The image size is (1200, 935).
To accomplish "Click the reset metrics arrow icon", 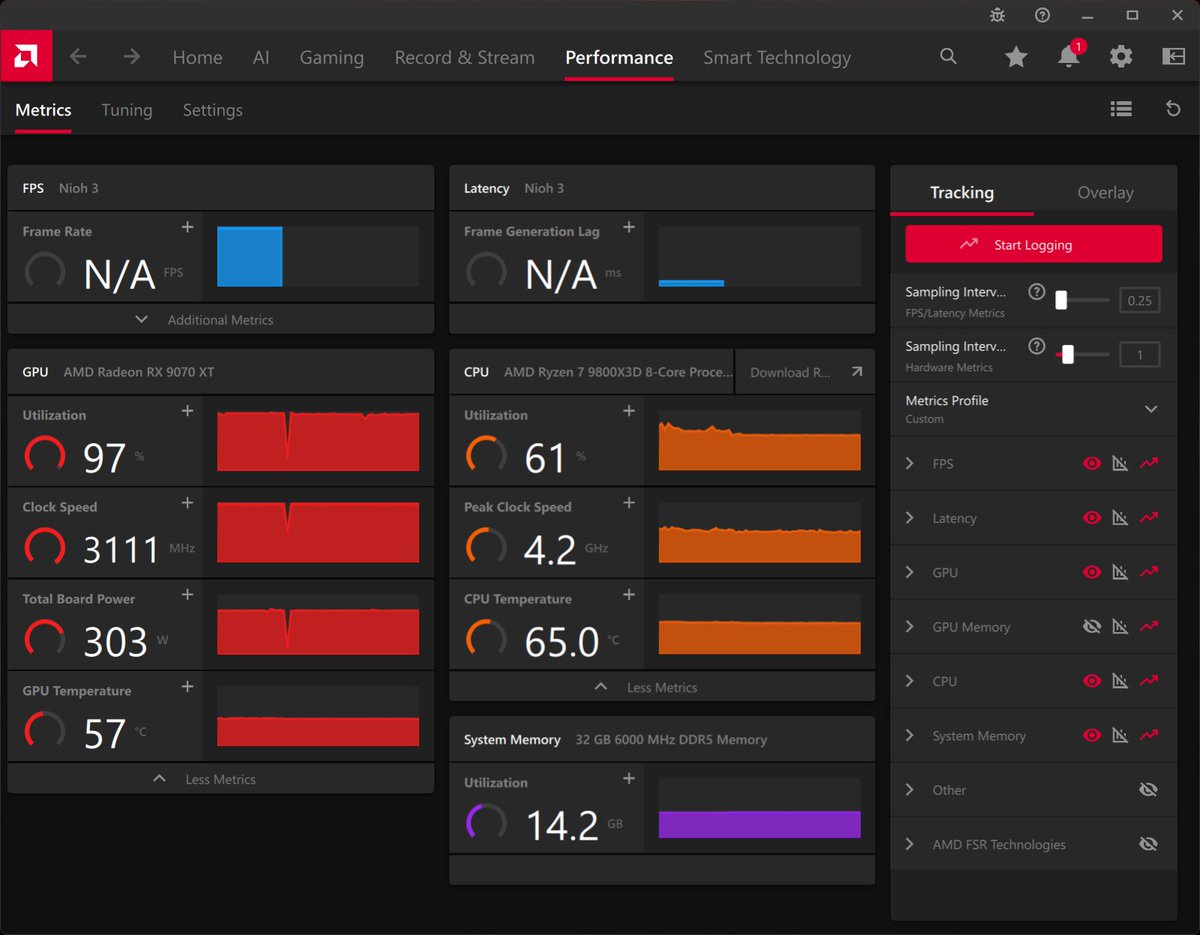I will (x=1174, y=109).
